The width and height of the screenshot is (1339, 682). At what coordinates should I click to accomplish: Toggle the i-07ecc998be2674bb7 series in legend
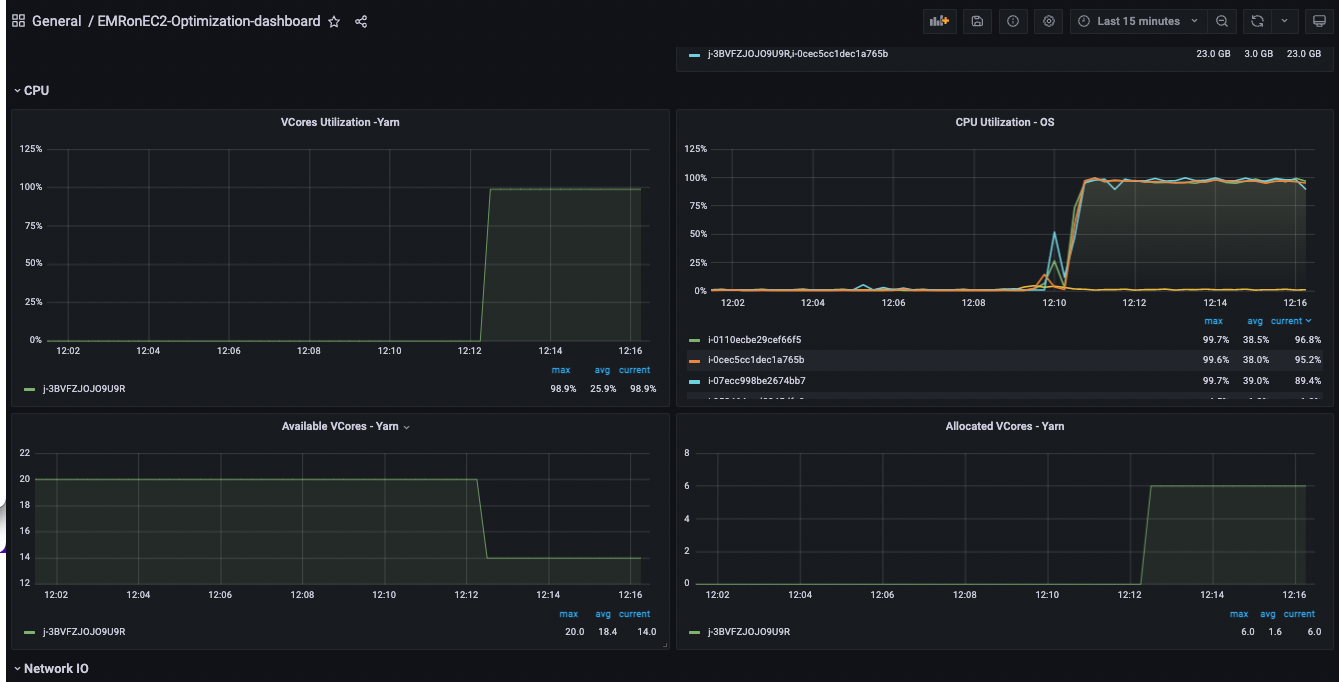757,381
